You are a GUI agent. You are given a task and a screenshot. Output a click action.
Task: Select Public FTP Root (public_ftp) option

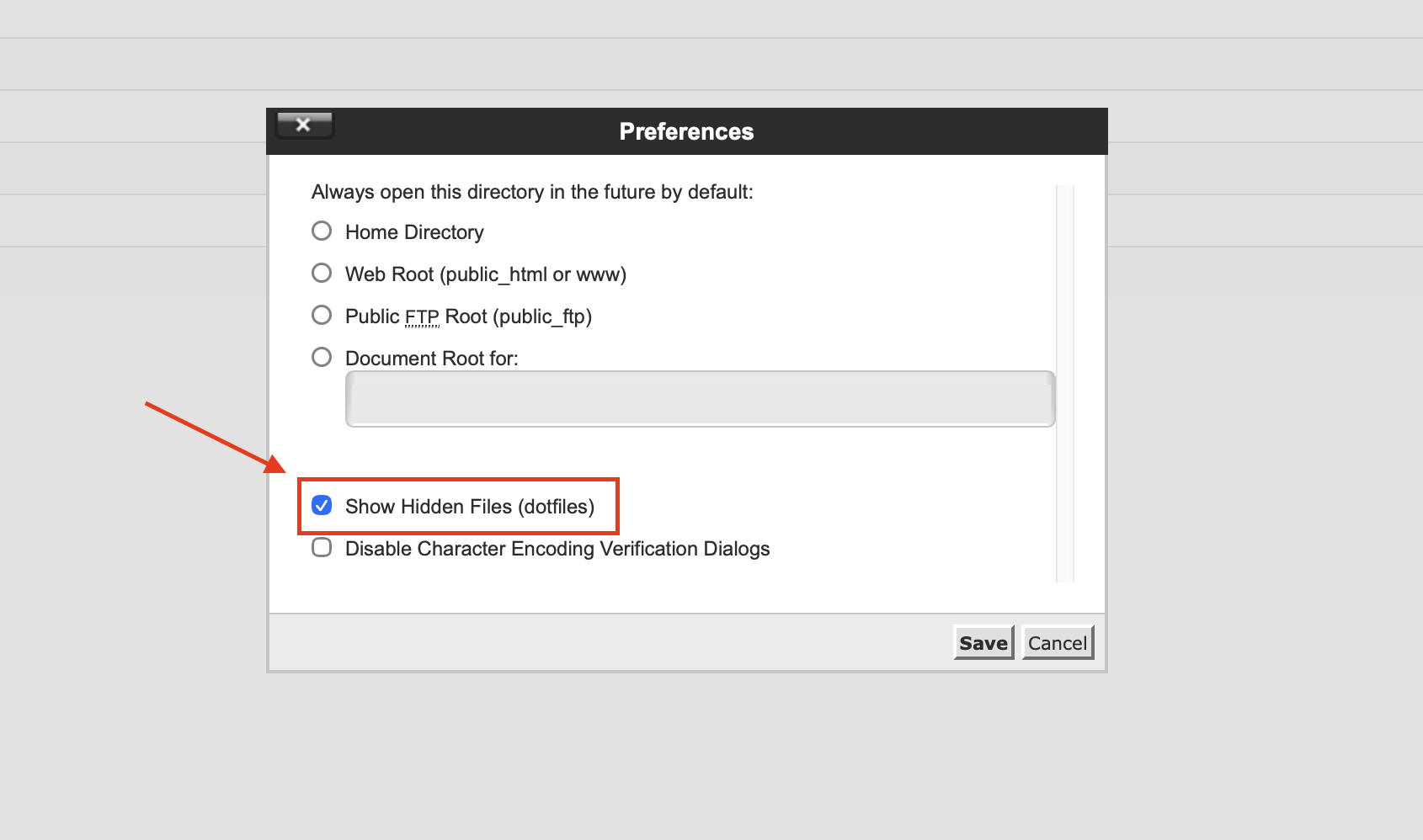pos(321,315)
